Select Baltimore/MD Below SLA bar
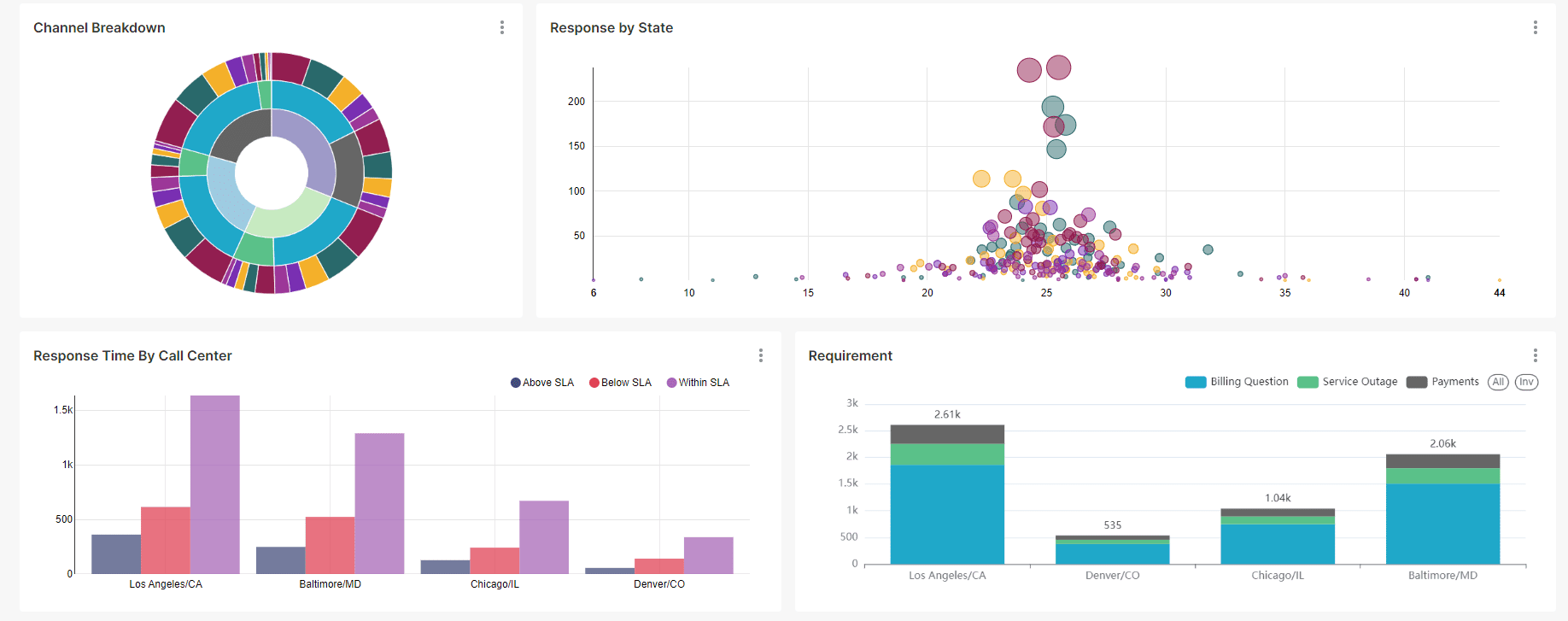Image resolution: width=1568 pixels, height=621 pixels. tap(330, 545)
